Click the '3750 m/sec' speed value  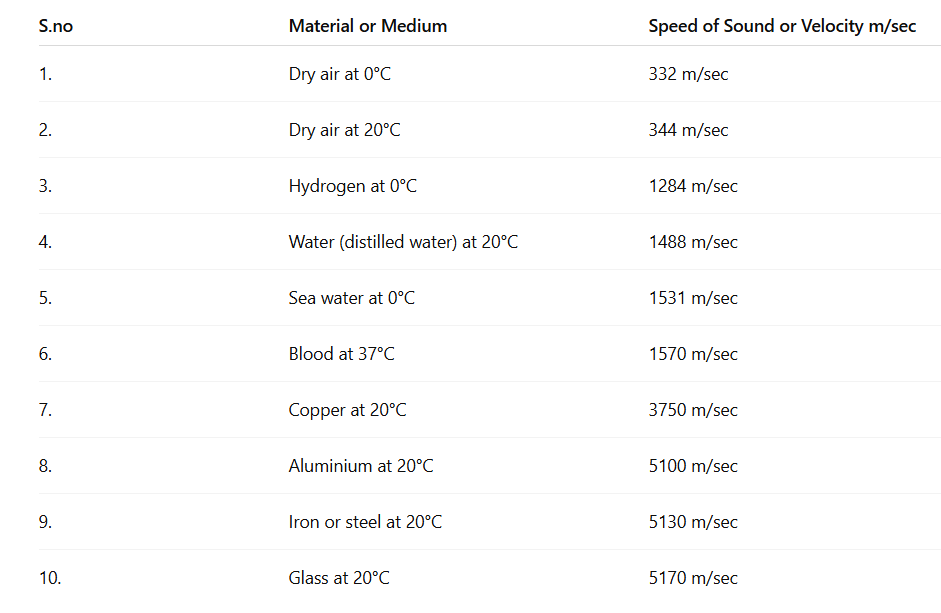693,410
